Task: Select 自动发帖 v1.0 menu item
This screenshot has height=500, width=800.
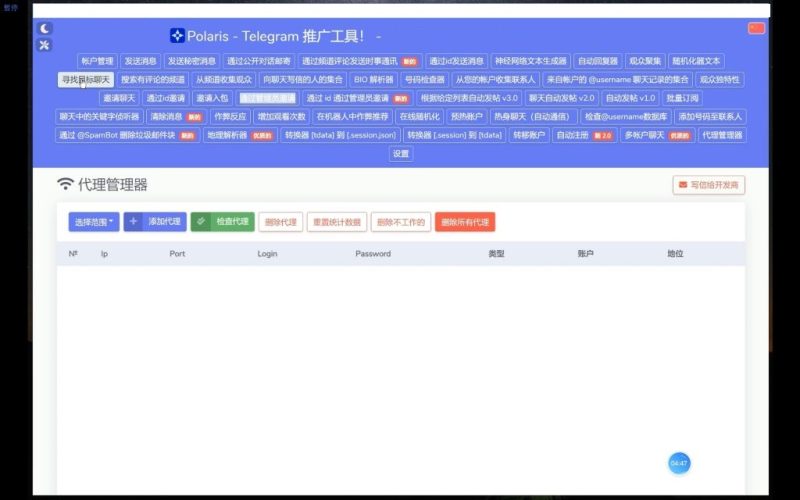Action: (x=631, y=98)
